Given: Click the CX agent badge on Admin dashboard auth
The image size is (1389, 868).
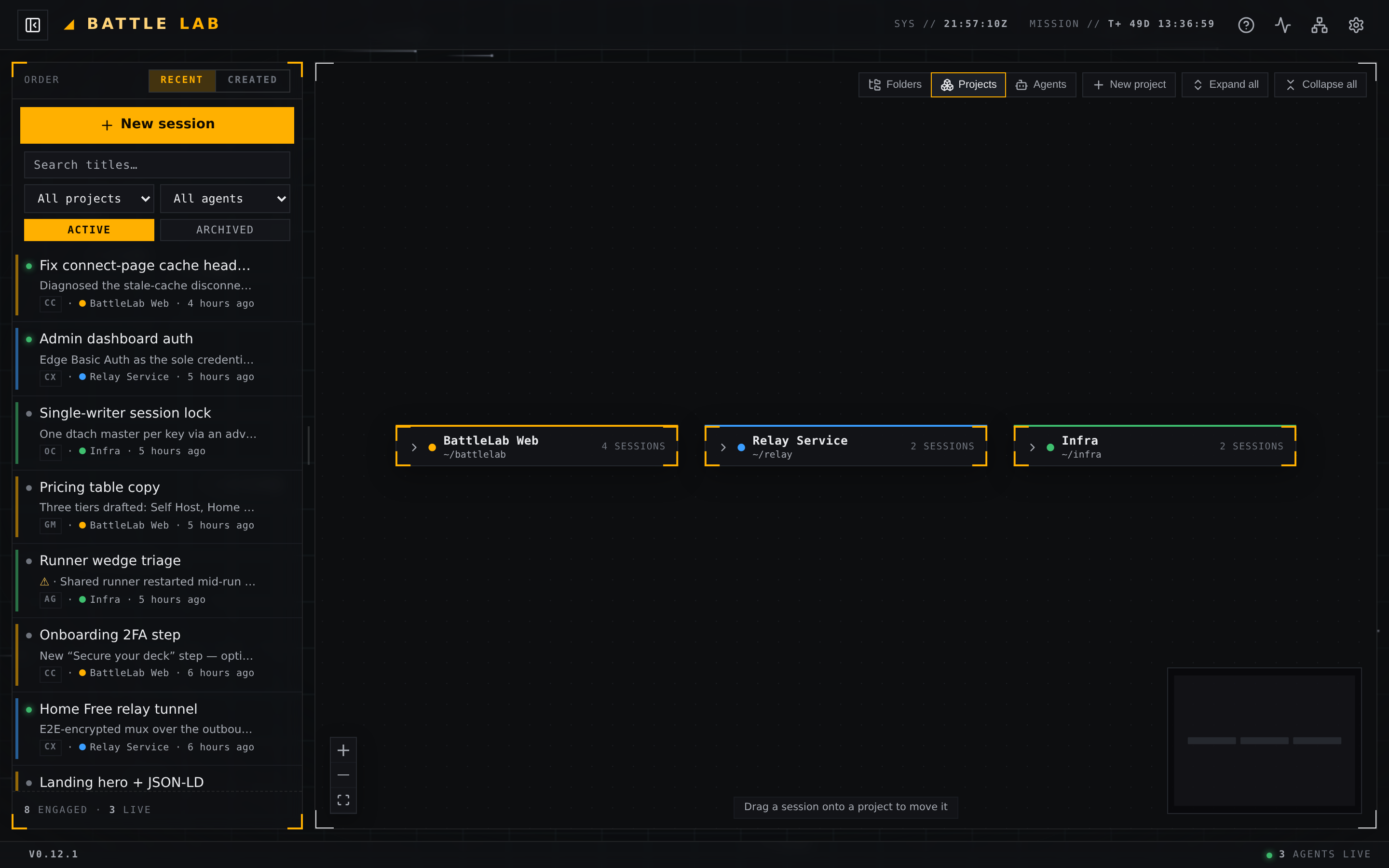Looking at the screenshot, I should pos(51,377).
